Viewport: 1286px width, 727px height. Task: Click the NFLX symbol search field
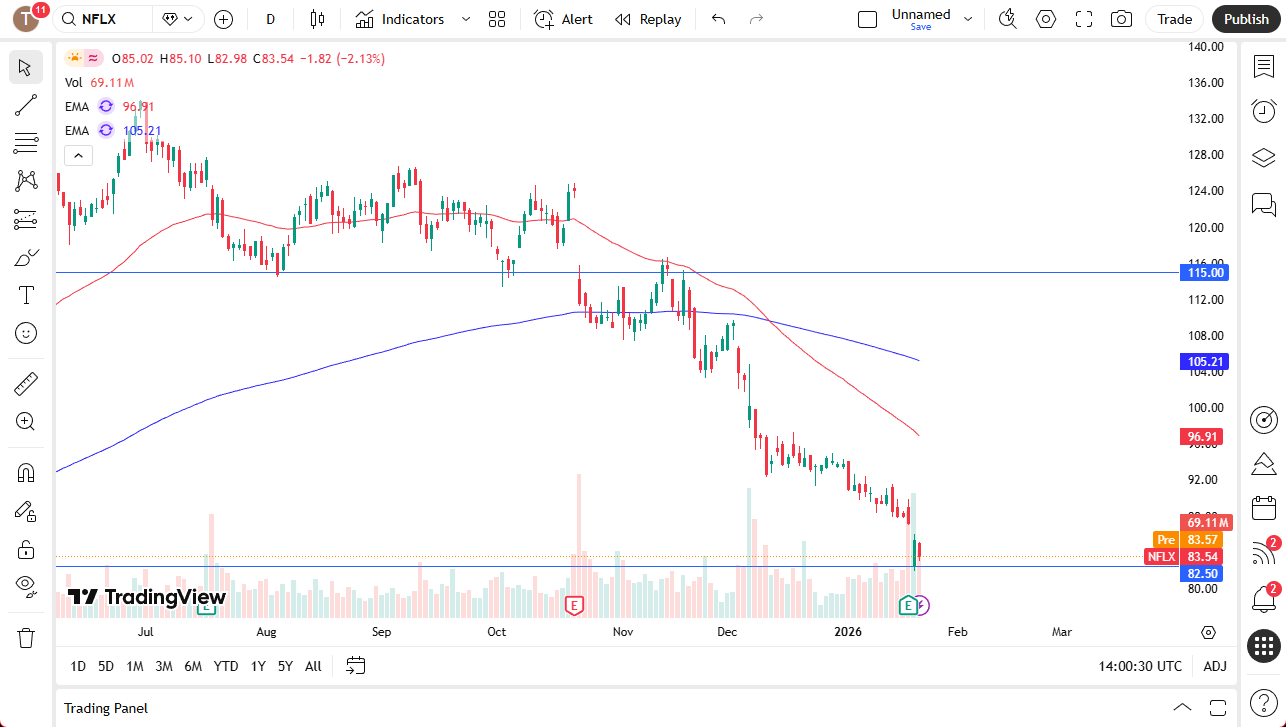click(103, 19)
